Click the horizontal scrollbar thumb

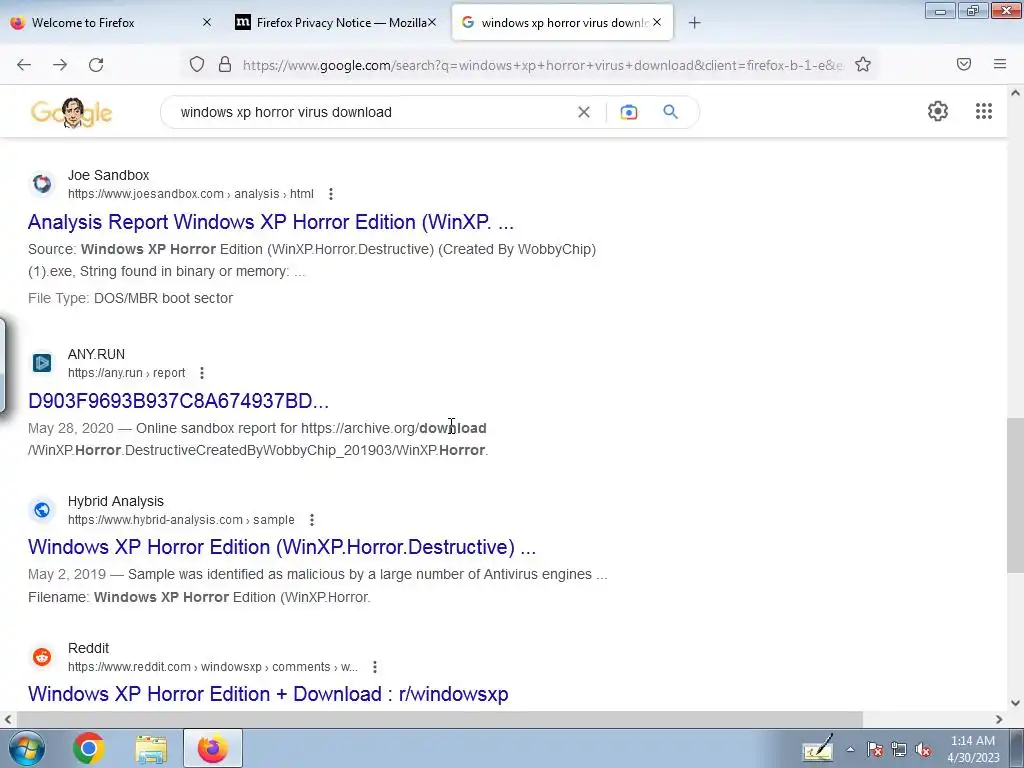tap(440, 719)
